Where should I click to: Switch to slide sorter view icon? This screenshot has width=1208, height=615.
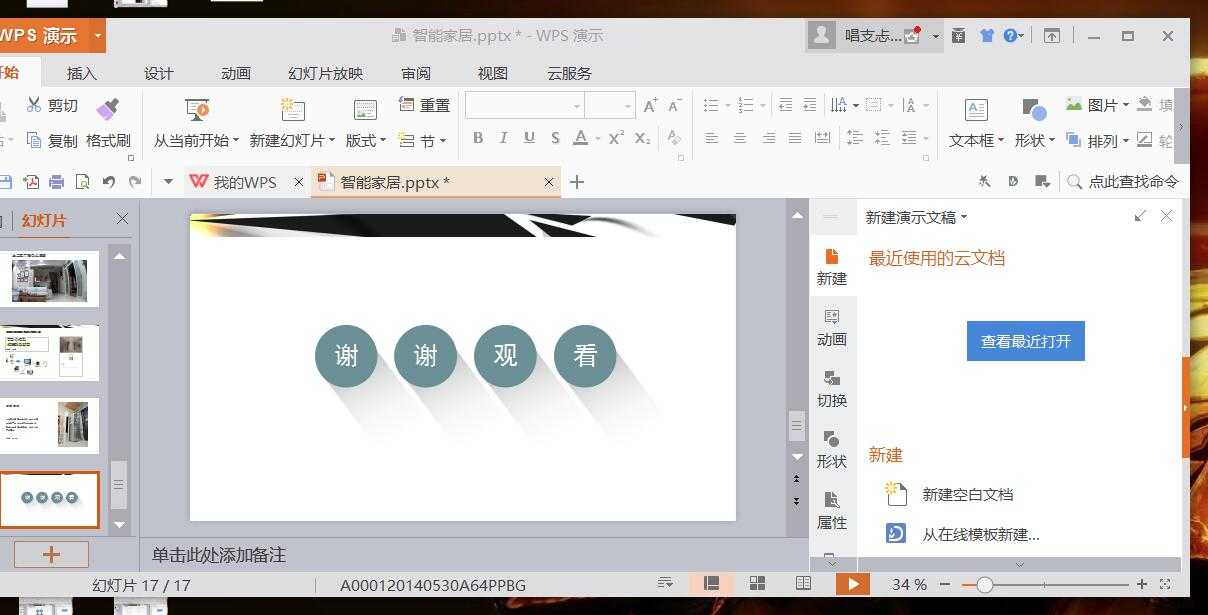[757, 584]
